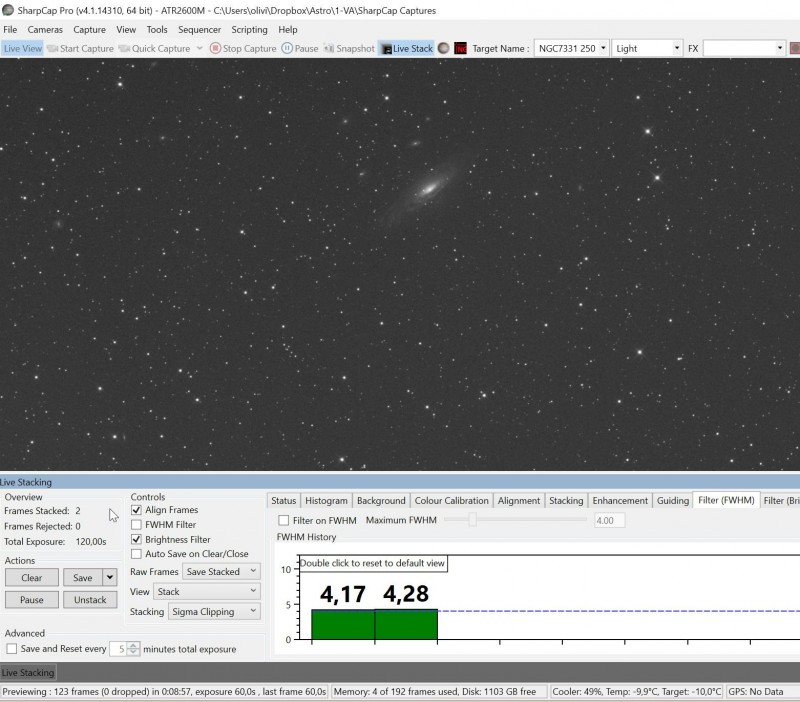Take a Snapshot from the toolbar
The image size is (800, 702).
point(349,48)
